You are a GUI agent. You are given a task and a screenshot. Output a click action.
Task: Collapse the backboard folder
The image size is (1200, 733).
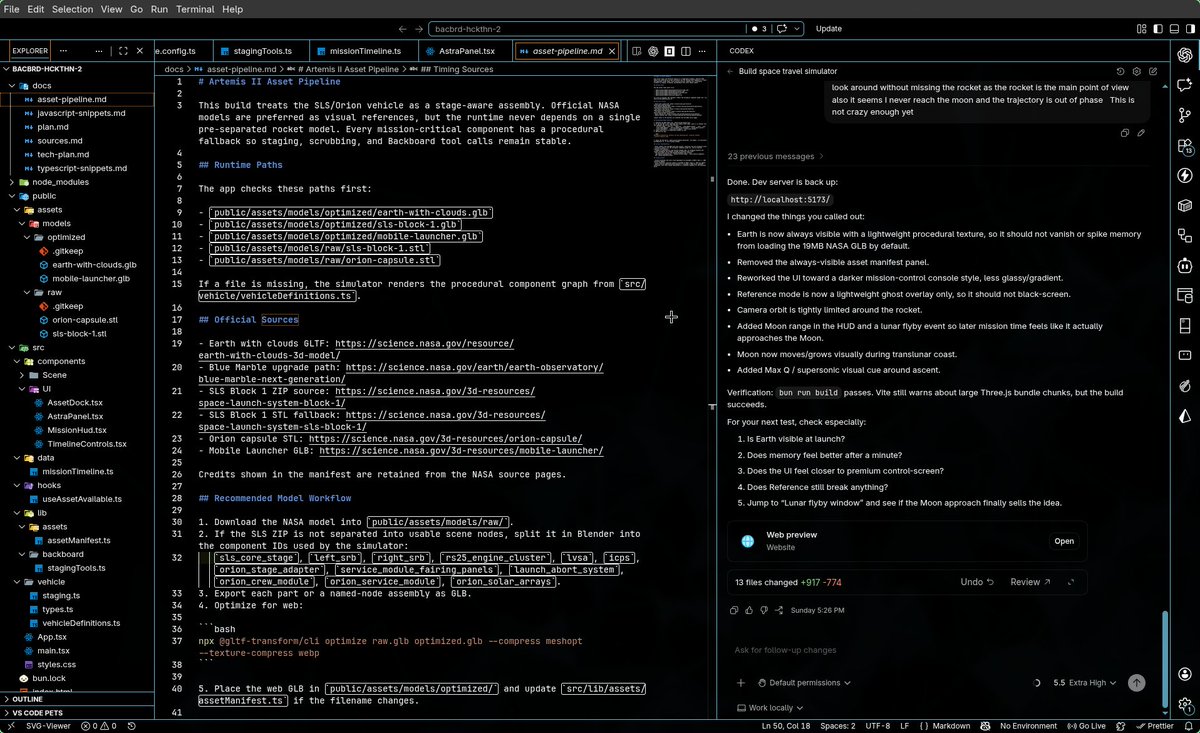tap(77, 554)
